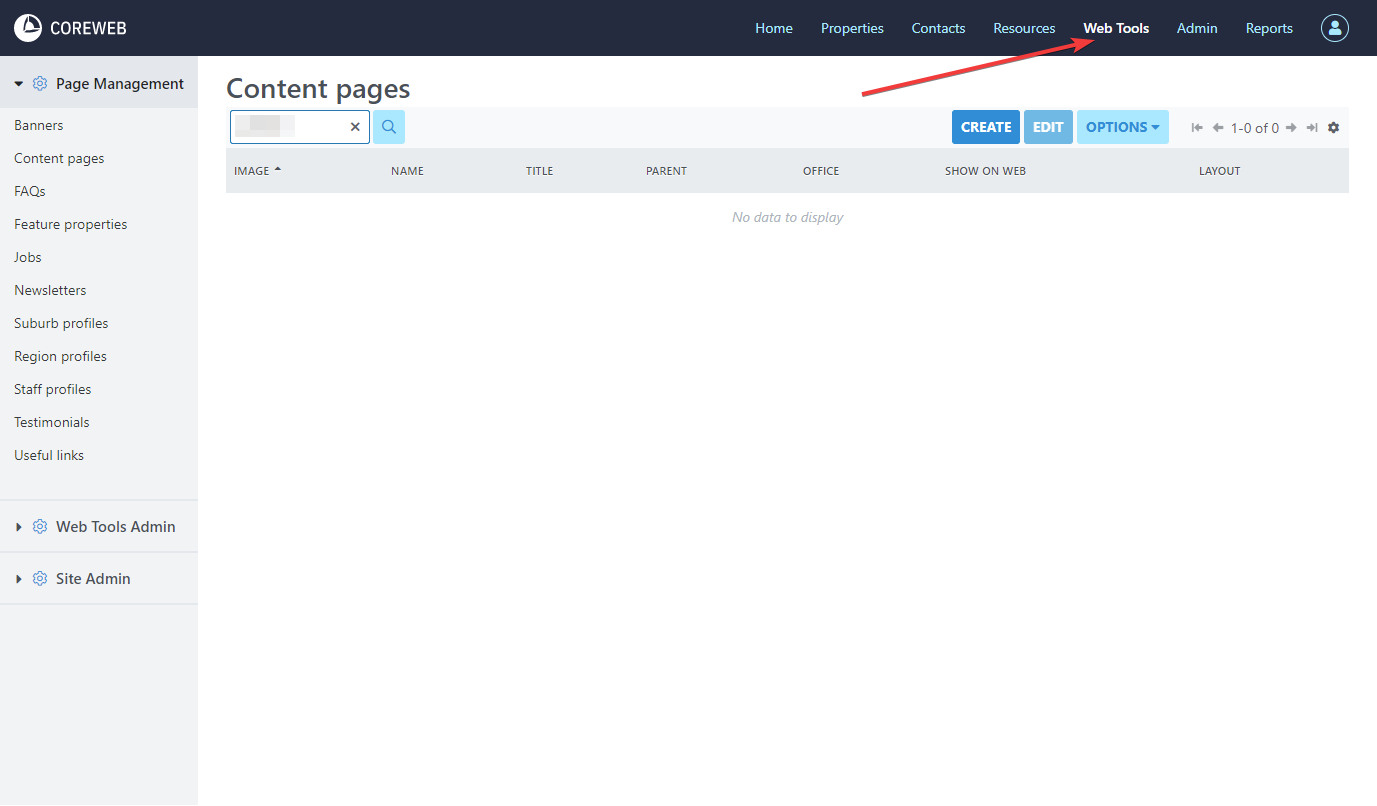Screen dimensions: 1377x806
Task: Expand the Site Admin section
Action: click(92, 578)
